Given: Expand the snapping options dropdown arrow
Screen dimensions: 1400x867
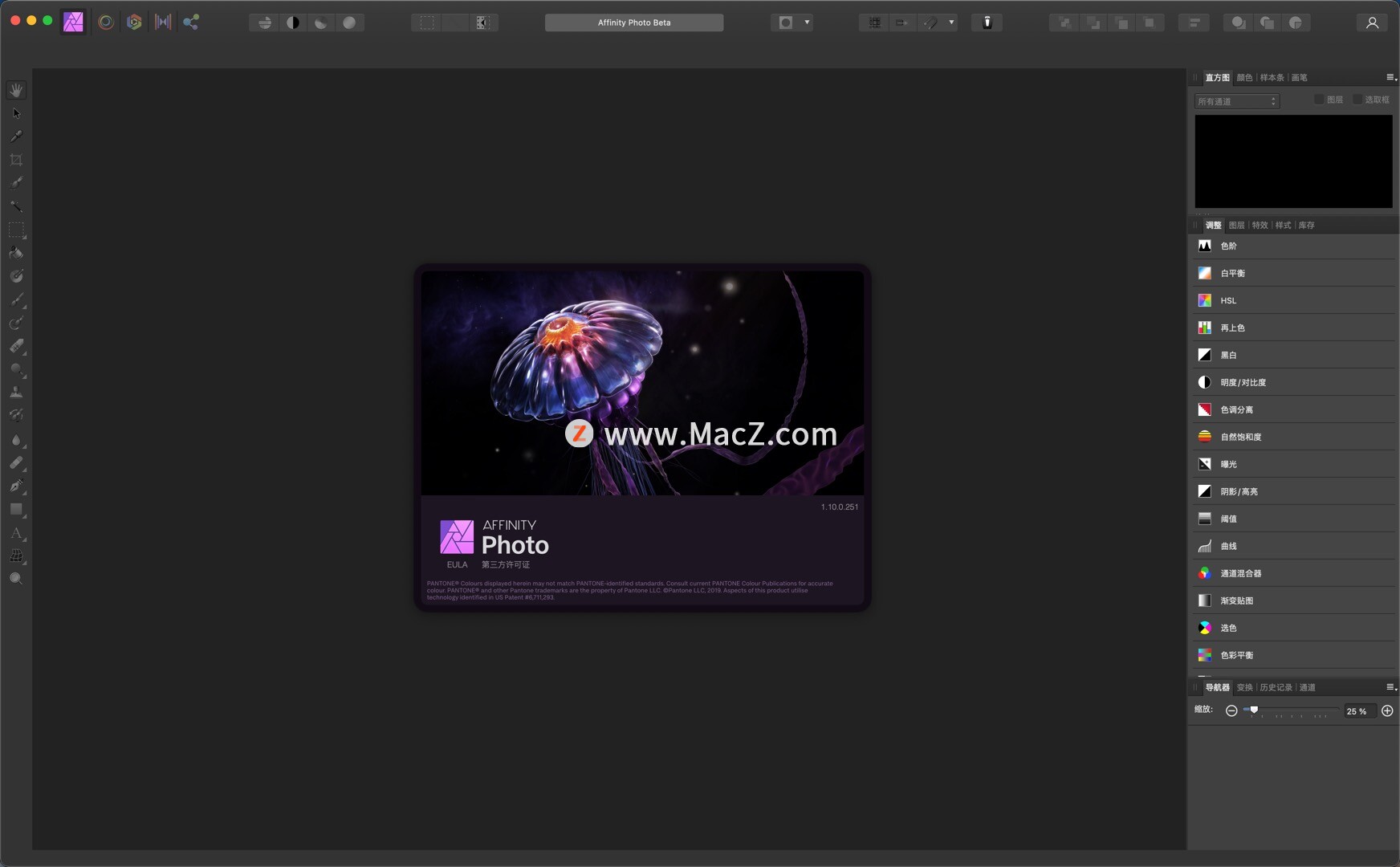Looking at the screenshot, I should click(x=951, y=22).
